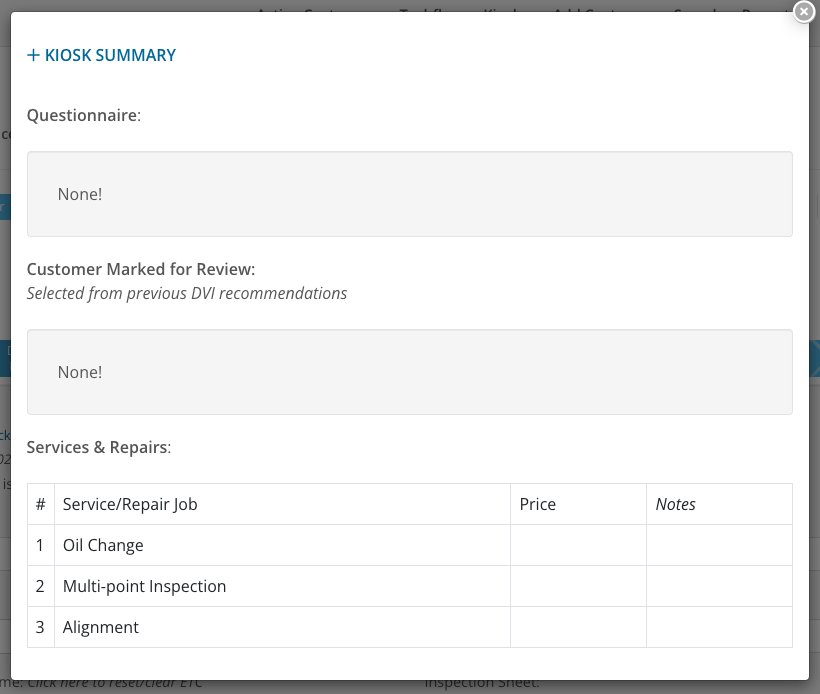Click the Price cell for Alignment
The image size is (820, 694).
[x=578, y=627]
